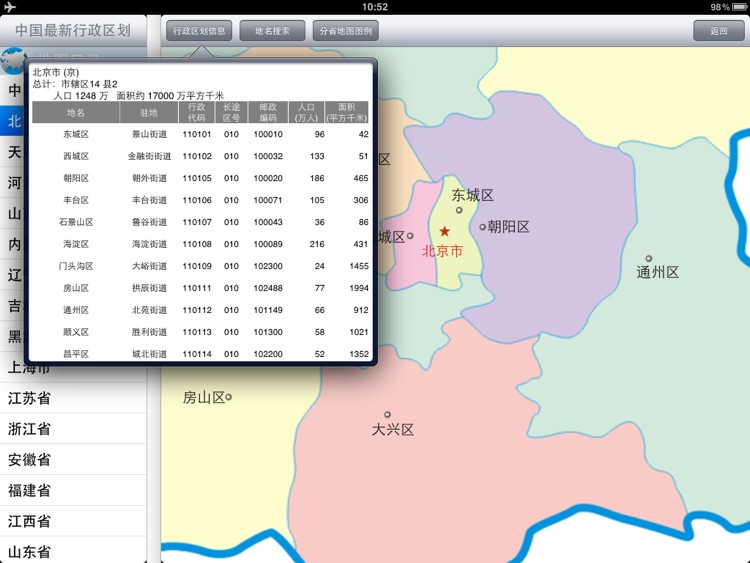The height and width of the screenshot is (563, 750).
Task: Click 西城区 row in the table
Action: [x=200, y=156]
